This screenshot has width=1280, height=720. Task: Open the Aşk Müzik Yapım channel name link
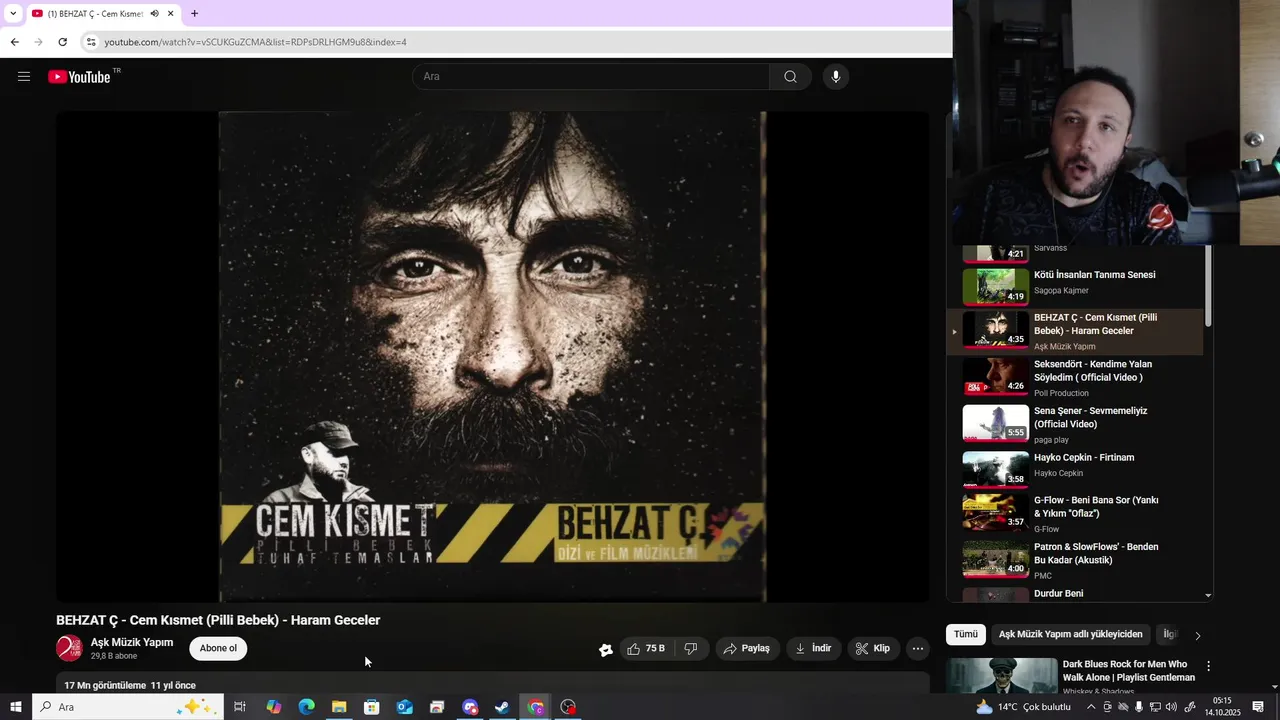coord(132,643)
